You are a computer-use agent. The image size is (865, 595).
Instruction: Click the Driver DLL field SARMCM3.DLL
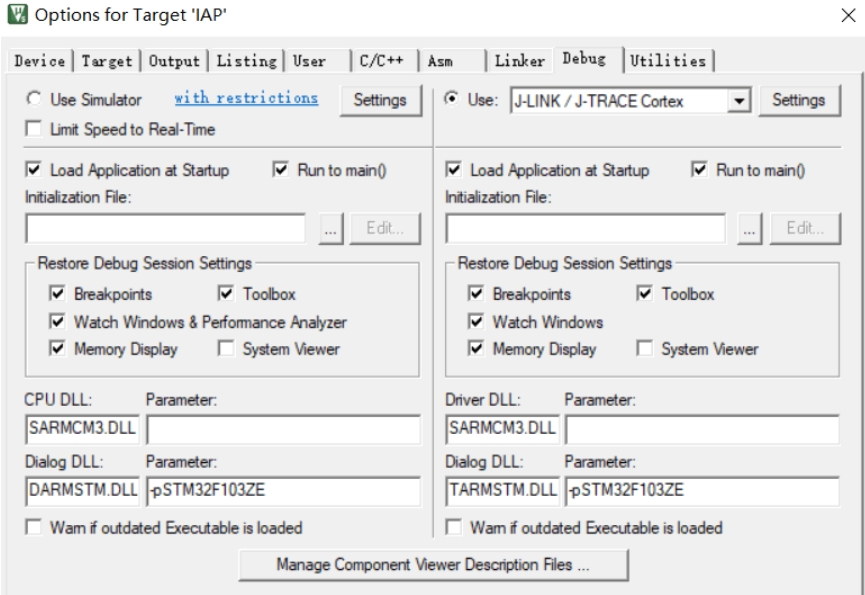coord(502,429)
